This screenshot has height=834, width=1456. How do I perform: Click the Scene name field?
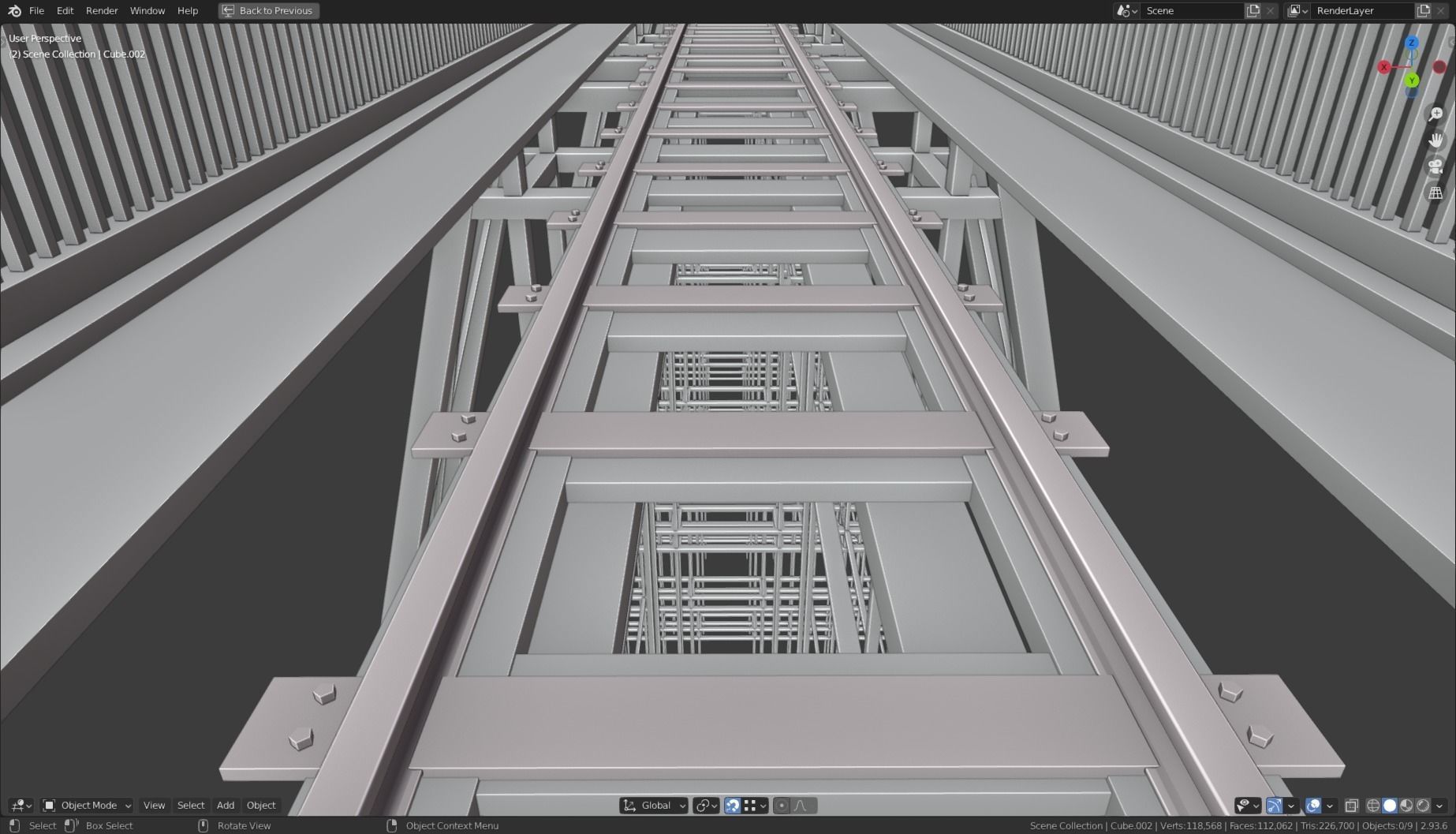click(1191, 10)
